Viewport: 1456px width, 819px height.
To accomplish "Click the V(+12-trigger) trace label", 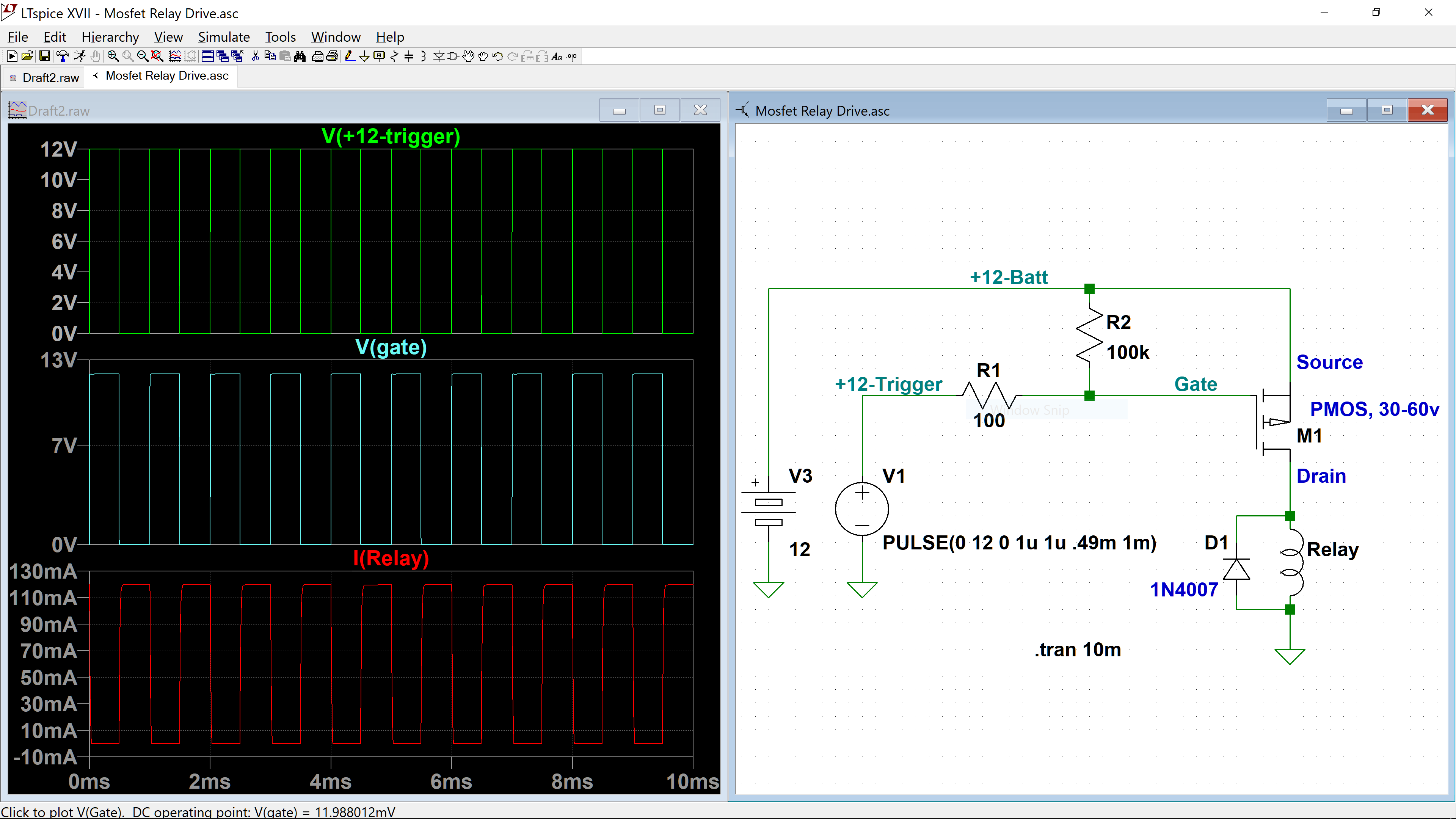I will coord(391,136).
